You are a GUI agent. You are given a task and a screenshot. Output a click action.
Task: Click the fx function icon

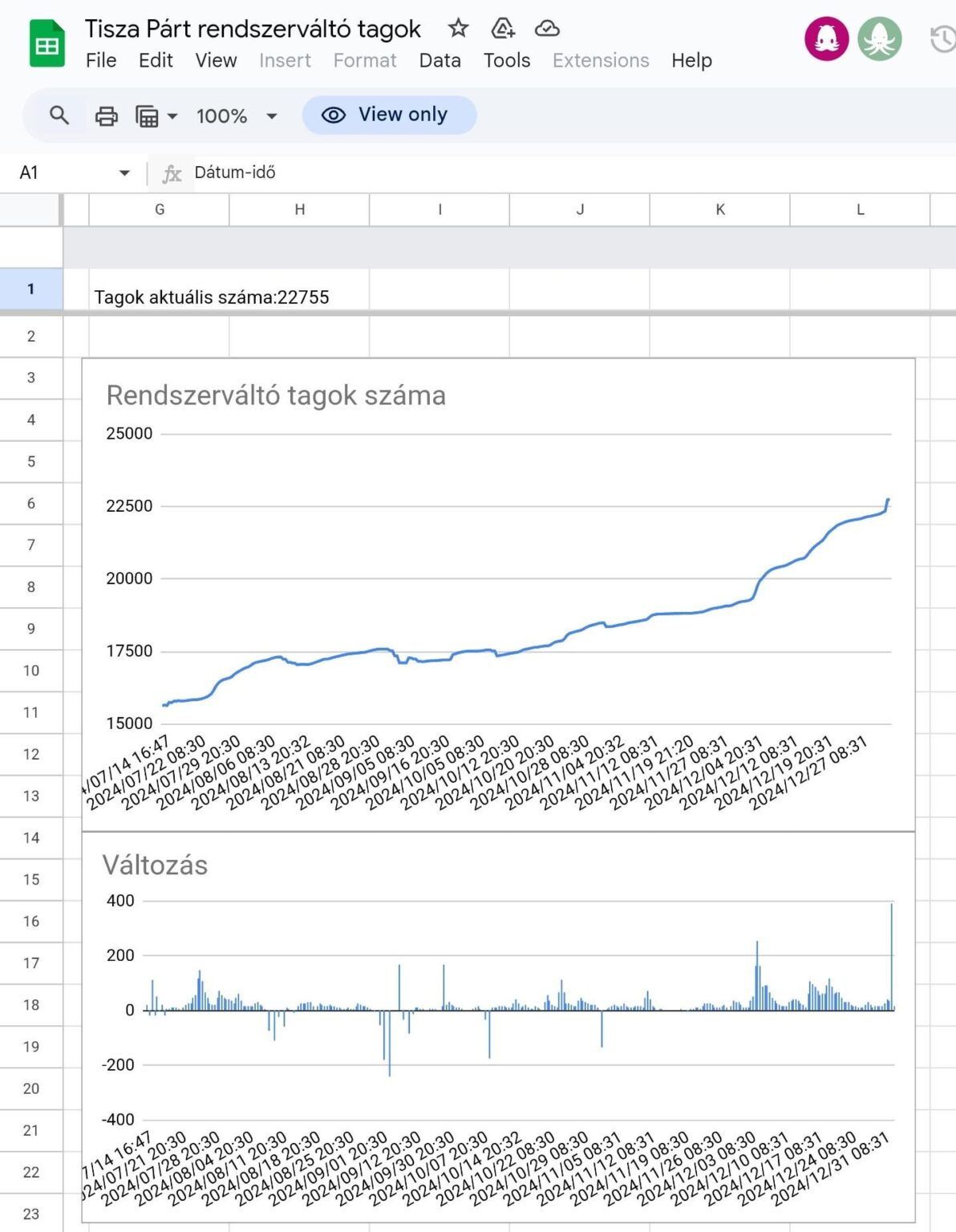(172, 173)
